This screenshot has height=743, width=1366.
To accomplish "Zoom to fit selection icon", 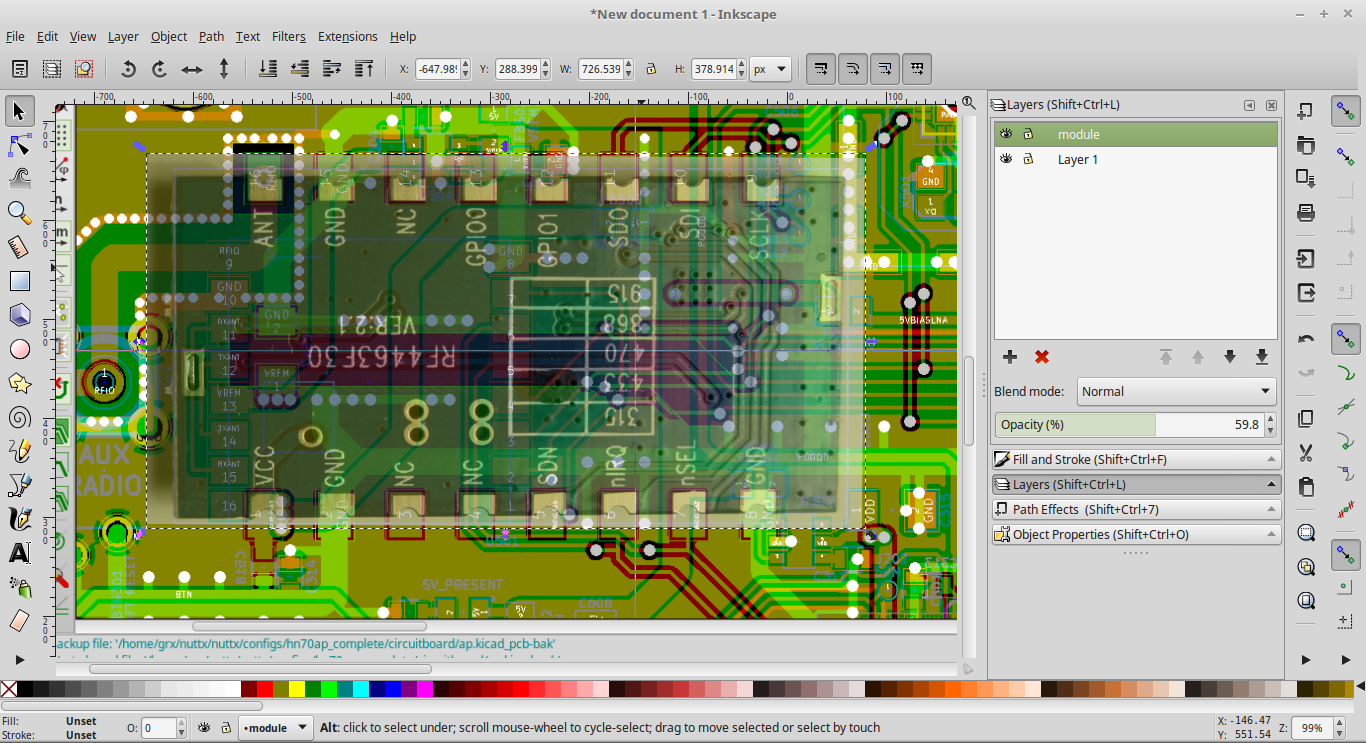I will coord(1305,533).
